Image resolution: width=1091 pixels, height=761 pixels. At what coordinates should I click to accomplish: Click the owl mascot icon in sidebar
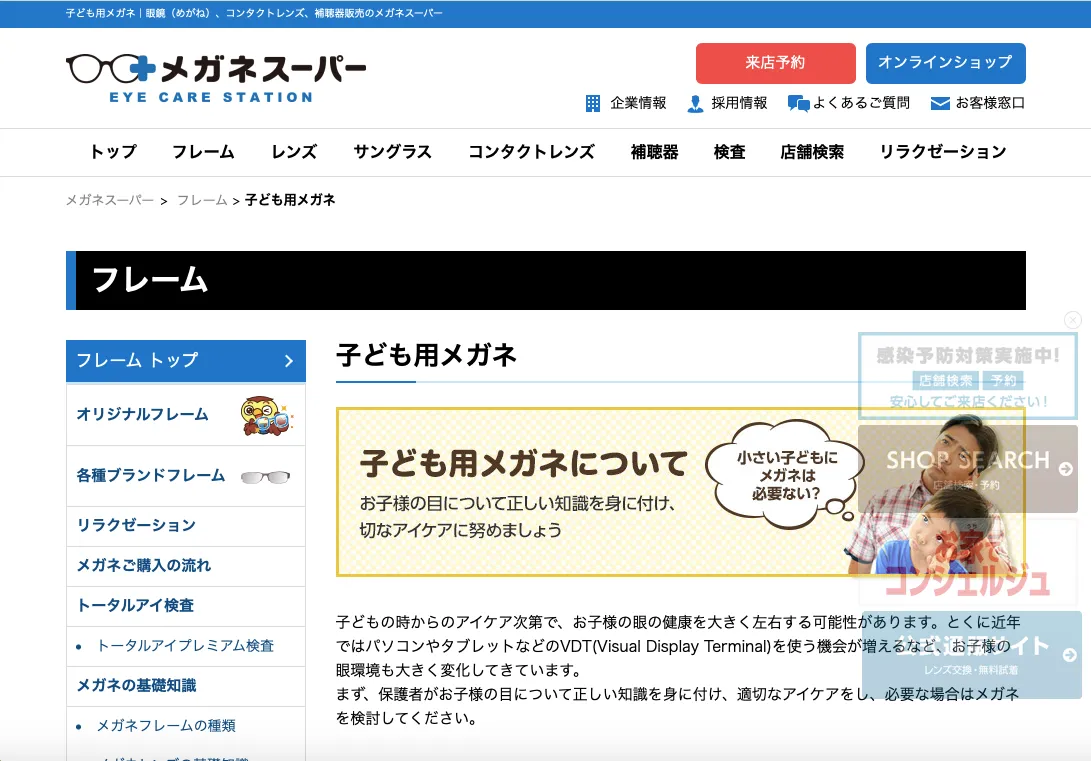tap(266, 415)
